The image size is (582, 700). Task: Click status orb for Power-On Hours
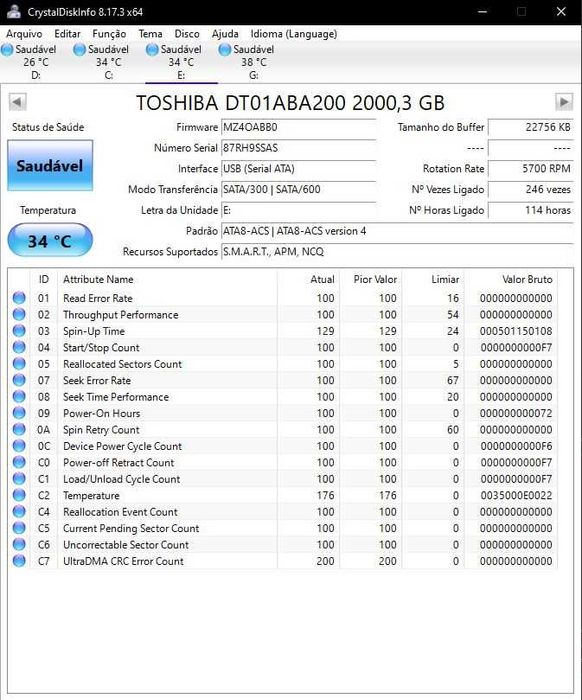pos(19,413)
